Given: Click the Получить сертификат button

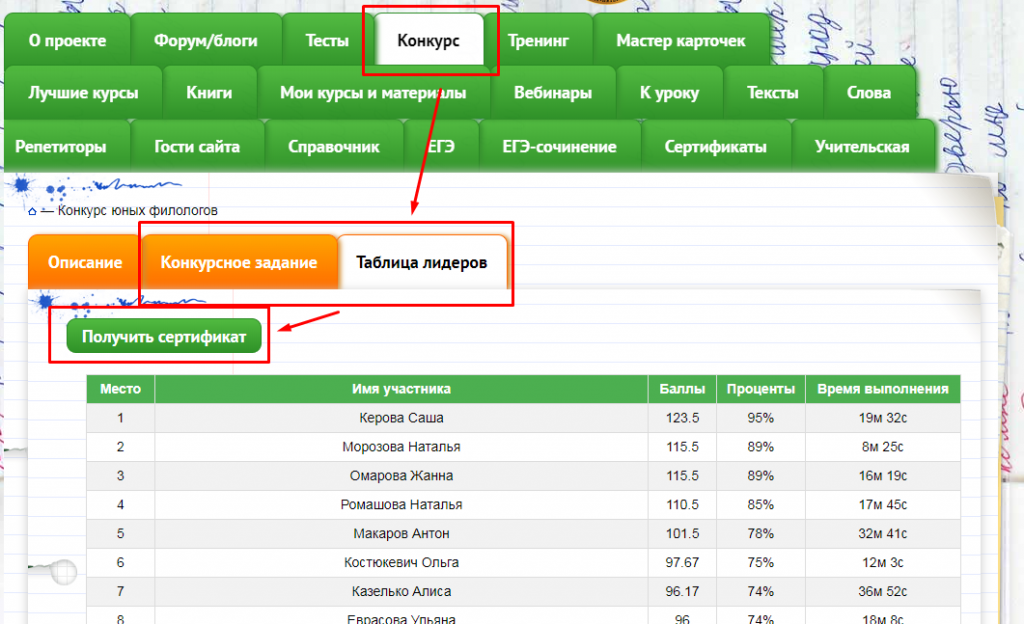Looking at the screenshot, I should click(164, 337).
